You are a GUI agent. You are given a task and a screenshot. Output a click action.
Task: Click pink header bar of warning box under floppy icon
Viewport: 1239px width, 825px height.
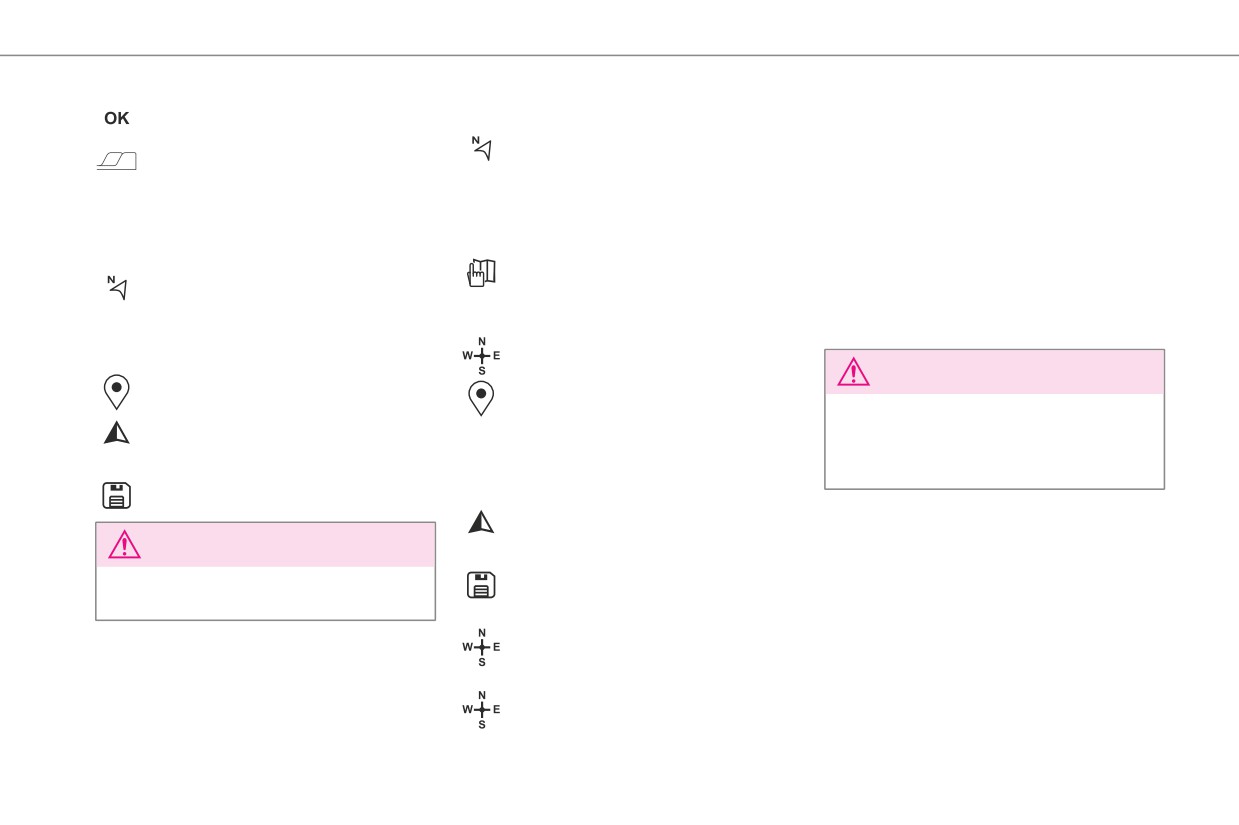click(x=265, y=544)
